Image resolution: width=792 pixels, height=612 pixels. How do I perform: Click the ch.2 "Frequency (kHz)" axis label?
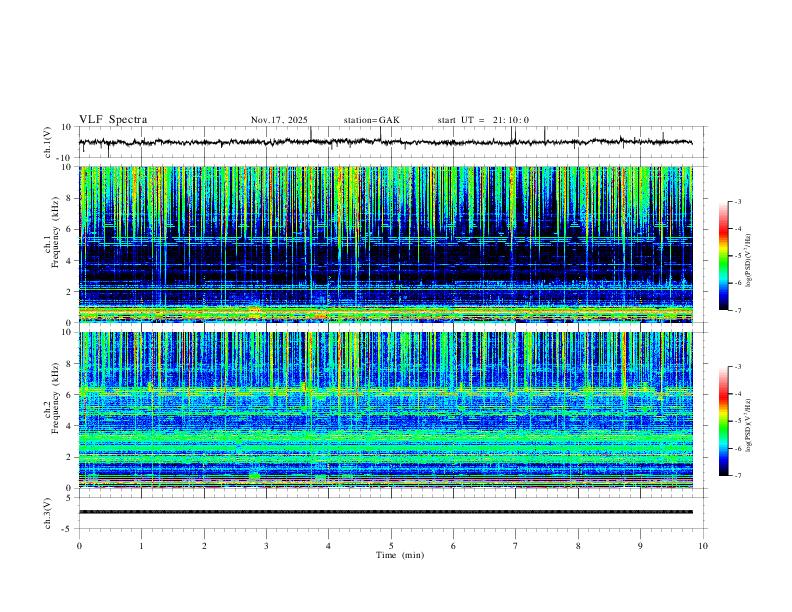[56, 398]
